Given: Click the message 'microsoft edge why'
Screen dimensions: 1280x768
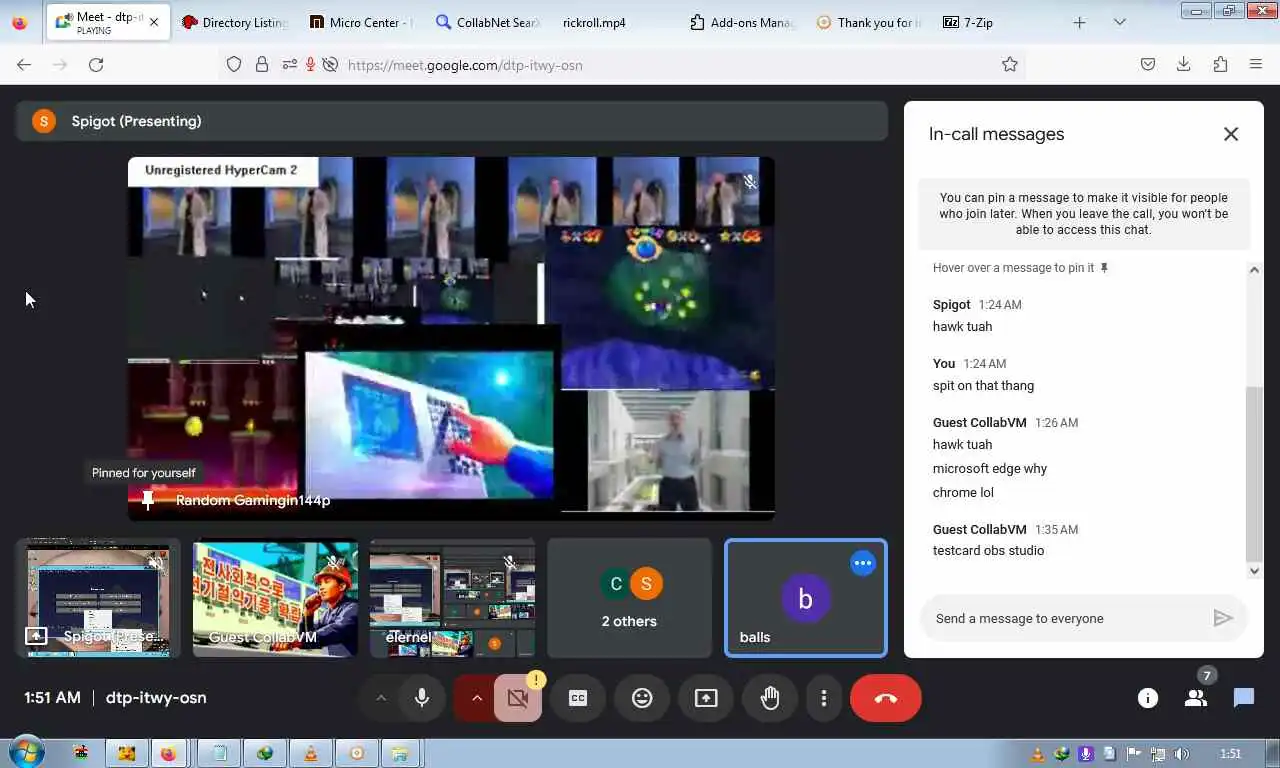Looking at the screenshot, I should click(990, 468).
